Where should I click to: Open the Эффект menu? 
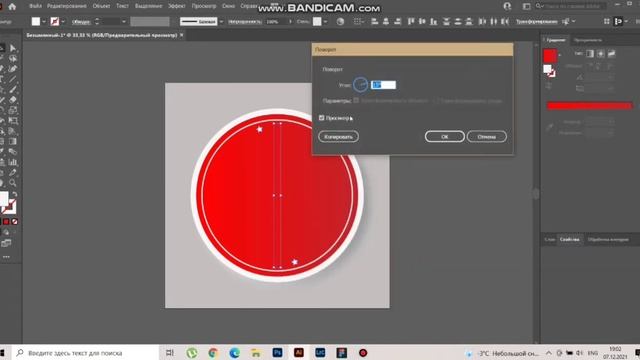tap(177, 6)
